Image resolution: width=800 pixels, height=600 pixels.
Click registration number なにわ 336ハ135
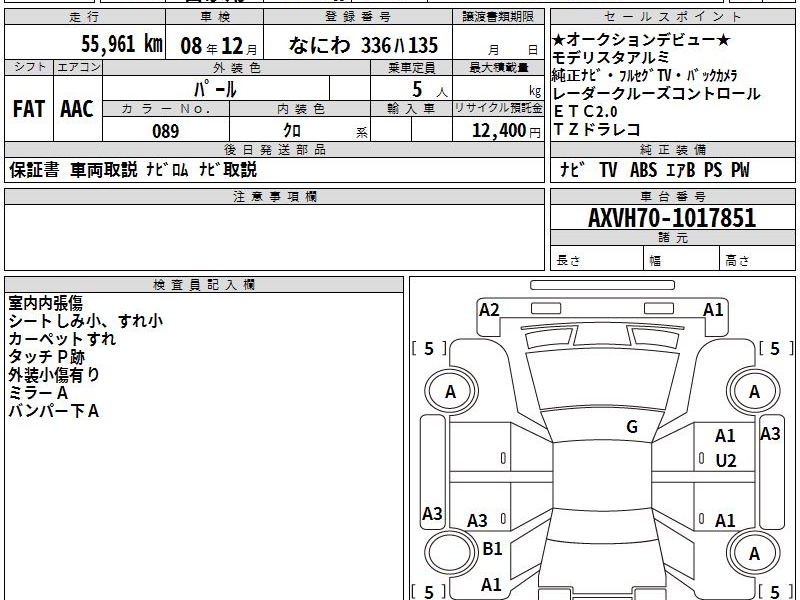[x=363, y=45]
